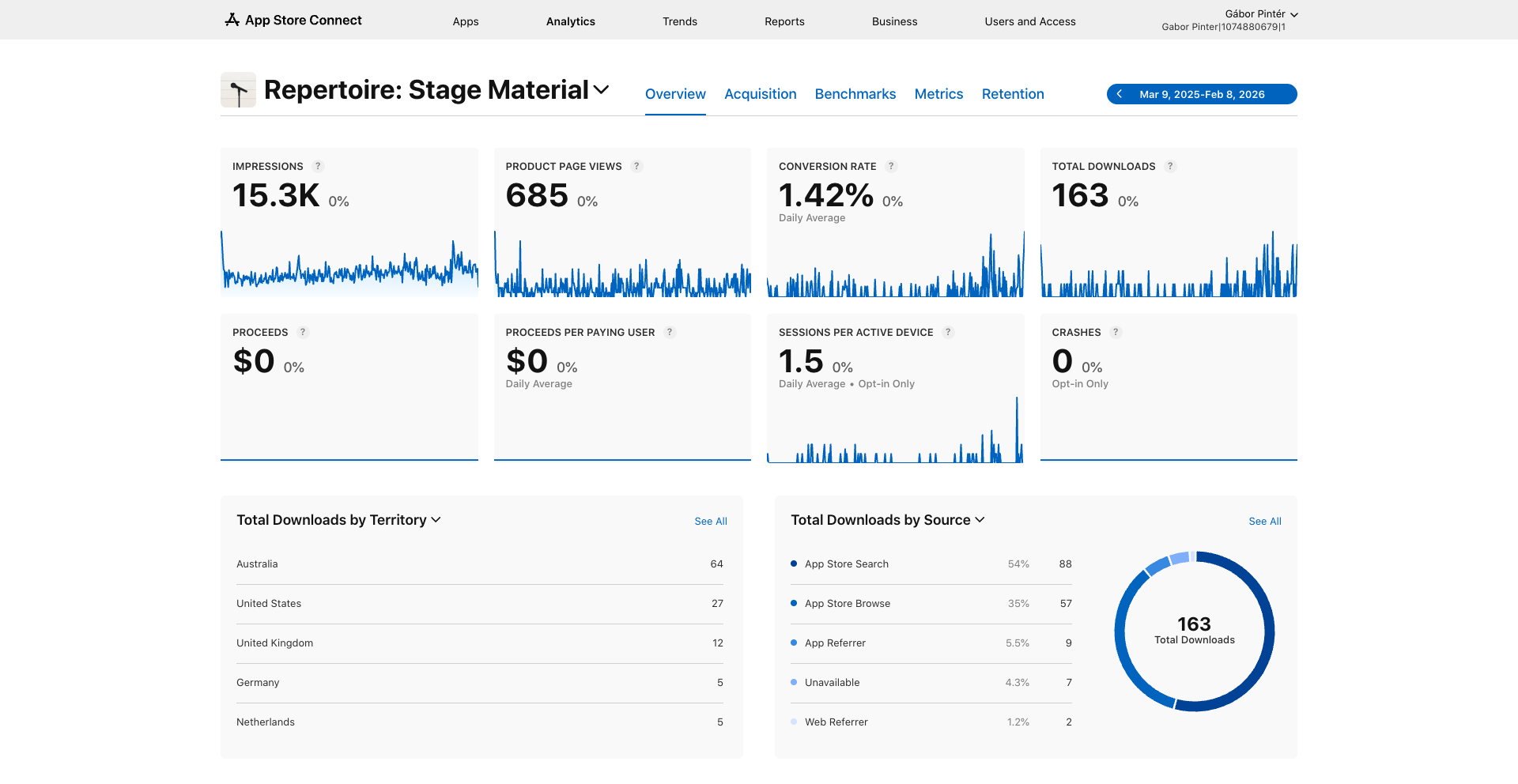Click See All for downloads by source
This screenshot has height=784, width=1518.
[1265, 522]
